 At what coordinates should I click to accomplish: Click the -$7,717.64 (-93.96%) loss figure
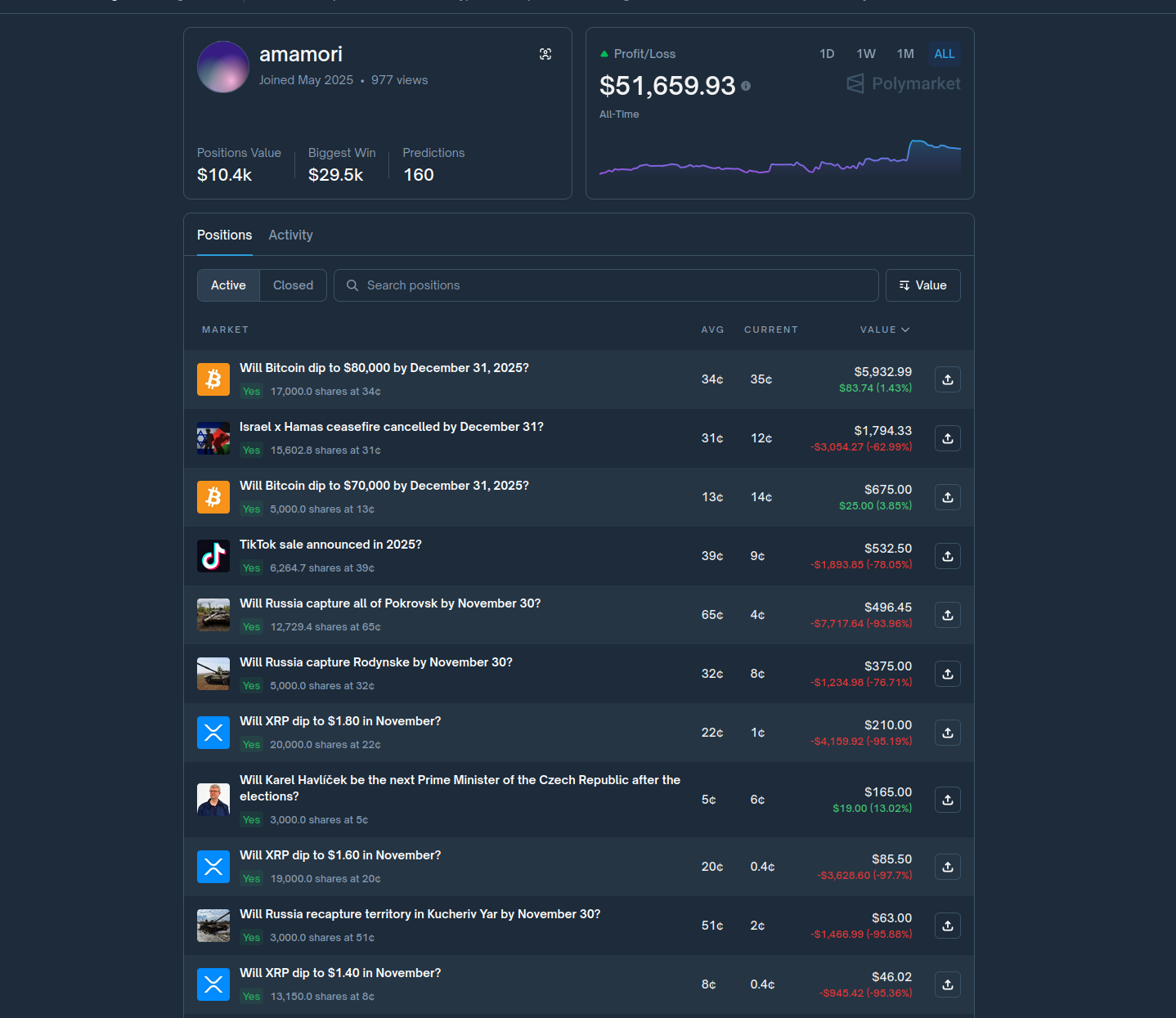861,624
